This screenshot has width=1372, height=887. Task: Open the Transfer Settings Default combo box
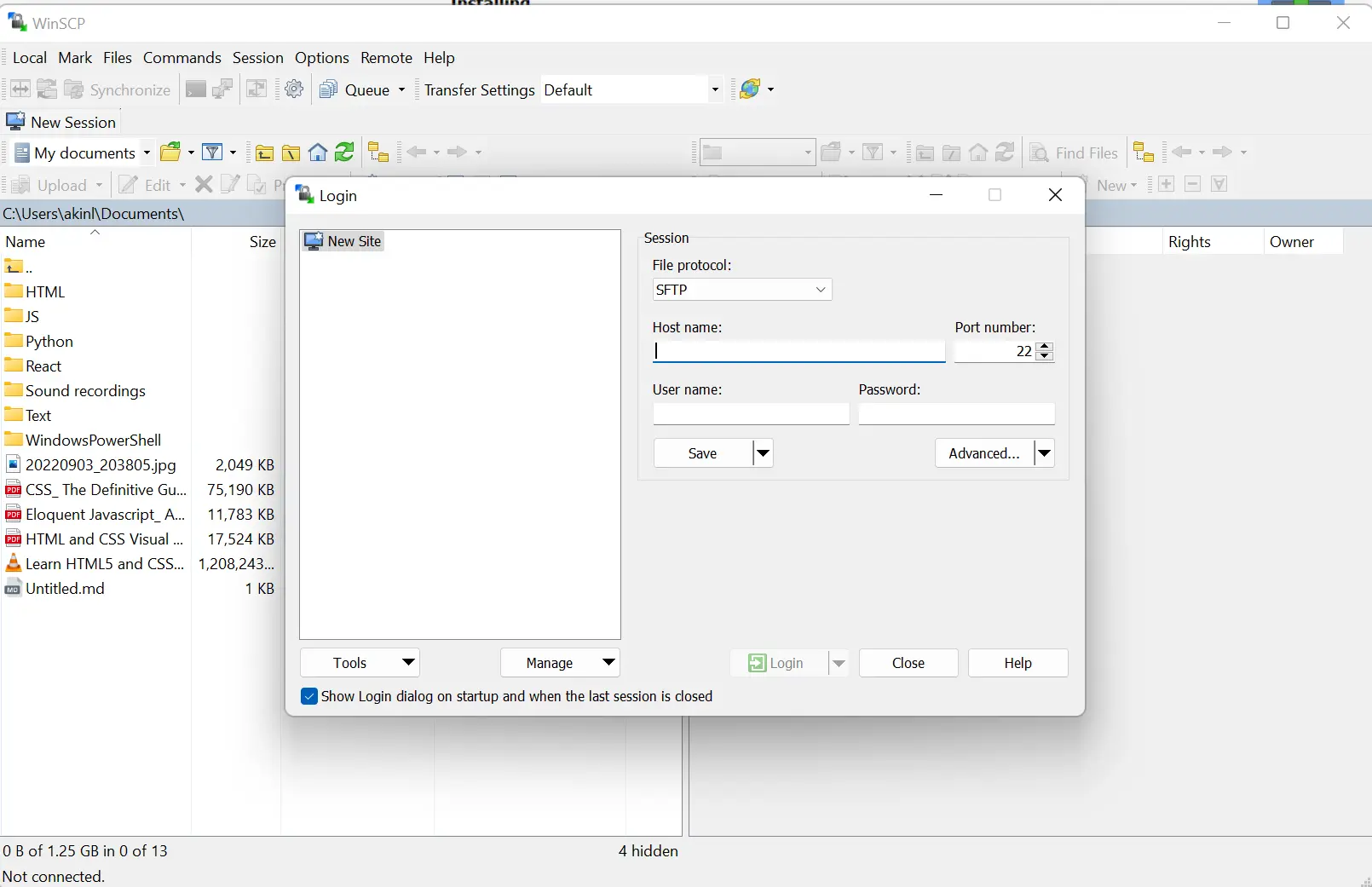631,89
